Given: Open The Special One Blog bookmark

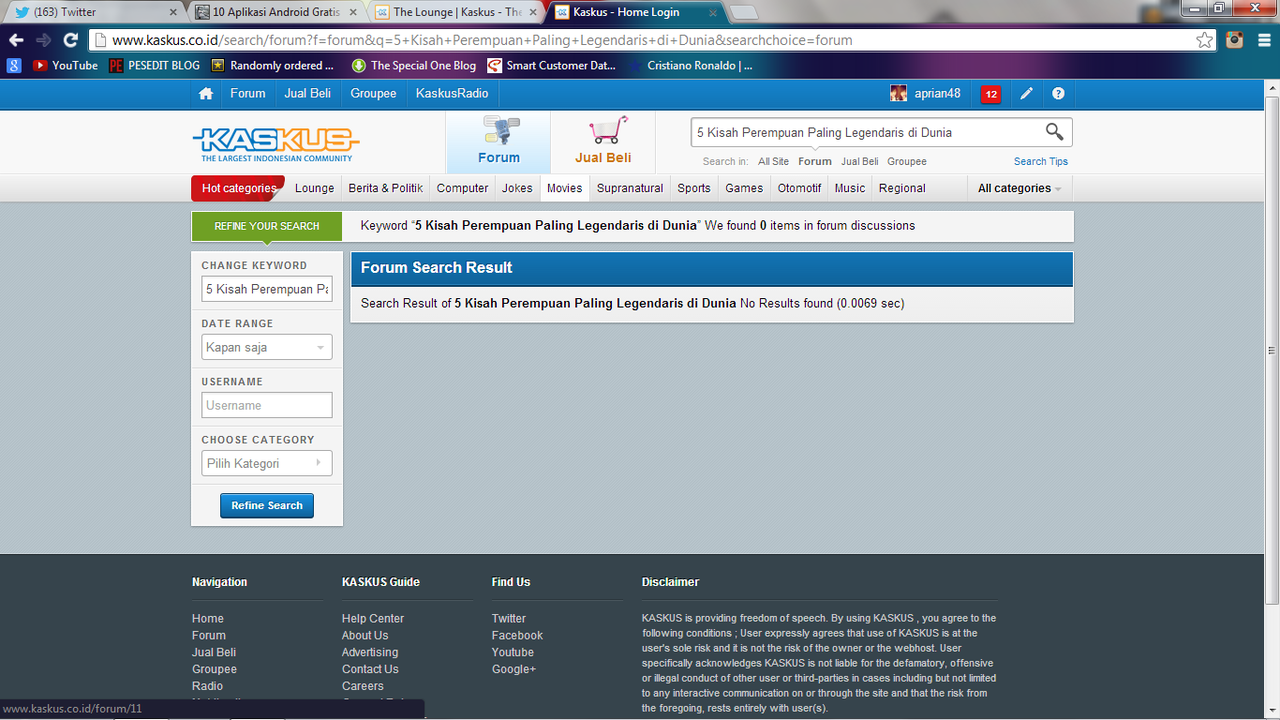Looking at the screenshot, I should [414, 66].
